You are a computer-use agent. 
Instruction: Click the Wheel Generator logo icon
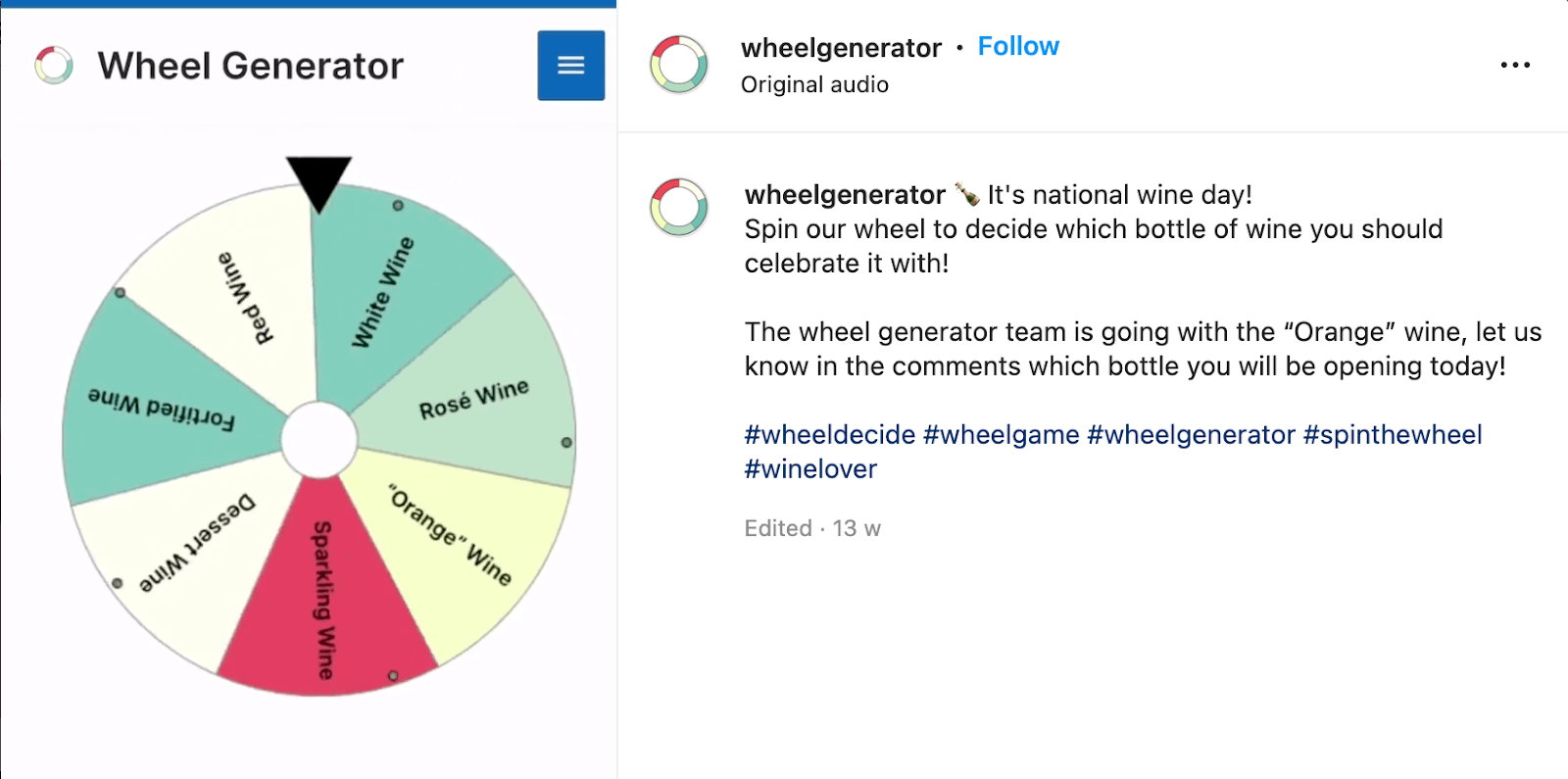tap(54, 66)
